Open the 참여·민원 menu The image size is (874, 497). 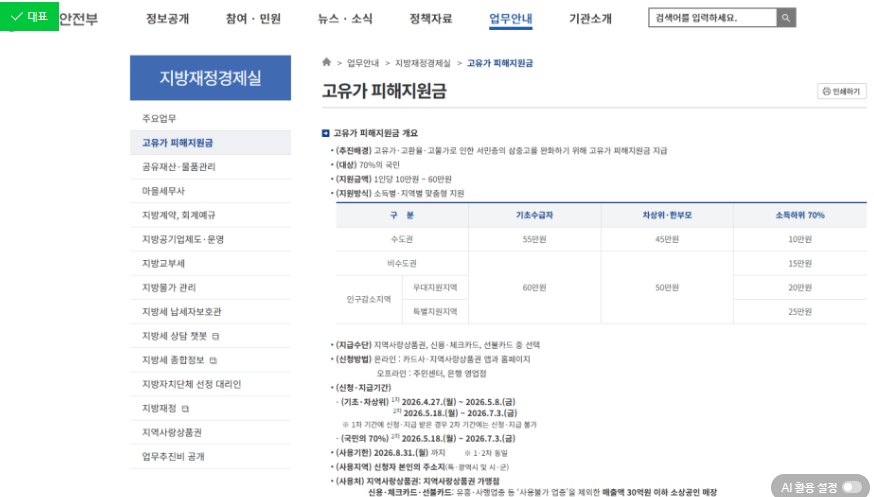point(253,19)
